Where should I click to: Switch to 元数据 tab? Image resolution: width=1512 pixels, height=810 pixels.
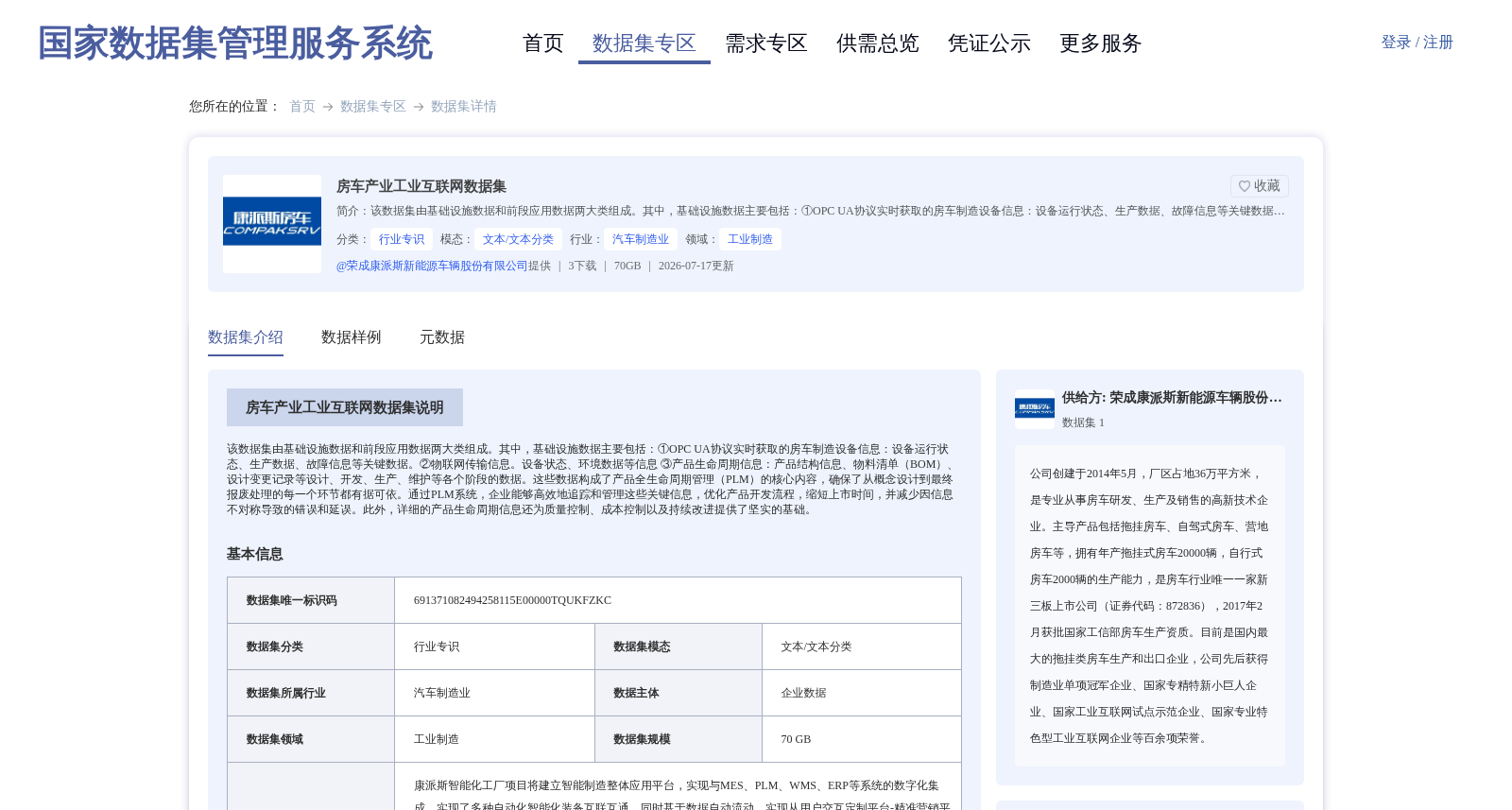442,337
